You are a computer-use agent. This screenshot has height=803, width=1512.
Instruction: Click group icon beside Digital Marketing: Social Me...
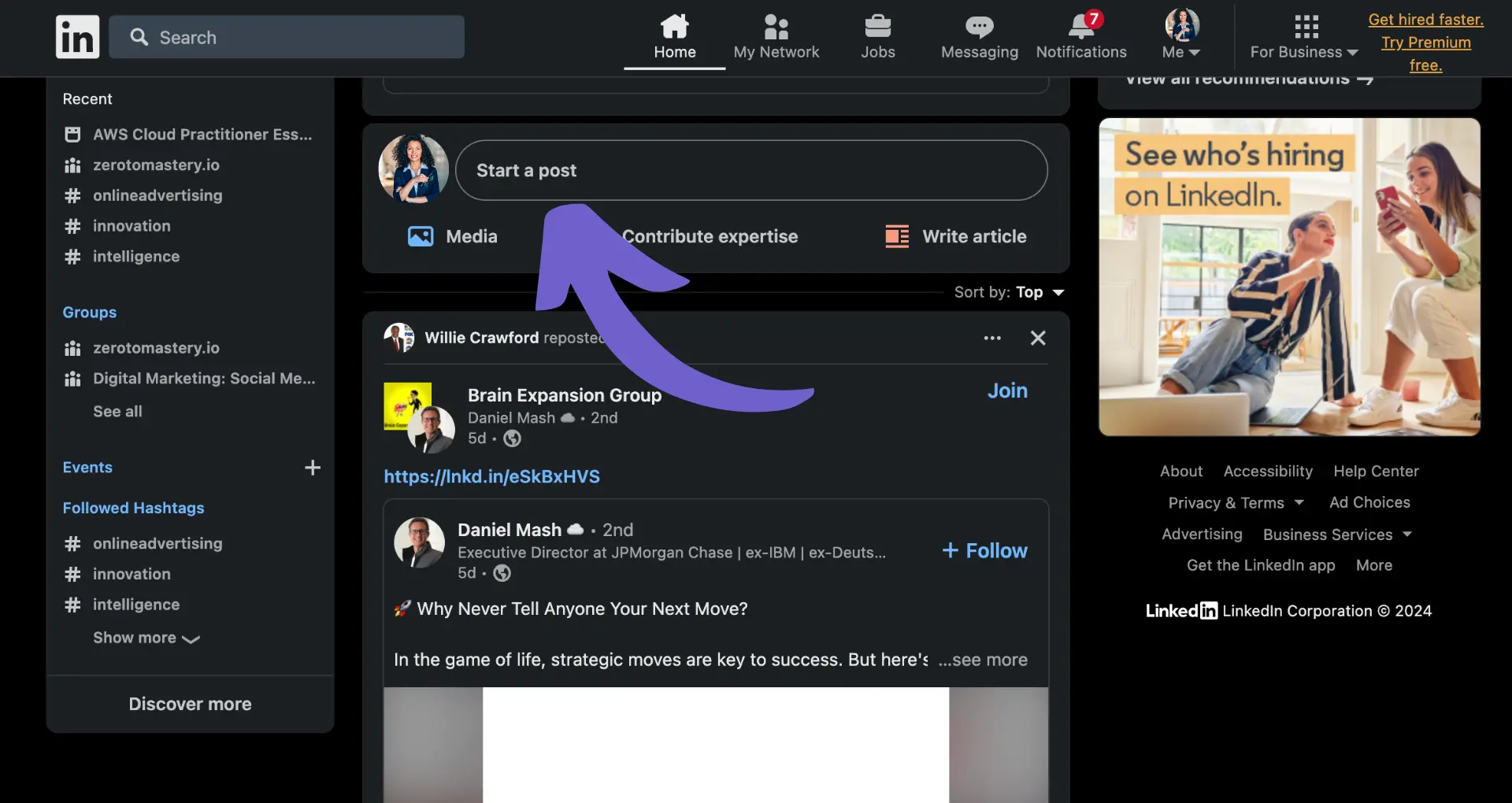click(72, 379)
